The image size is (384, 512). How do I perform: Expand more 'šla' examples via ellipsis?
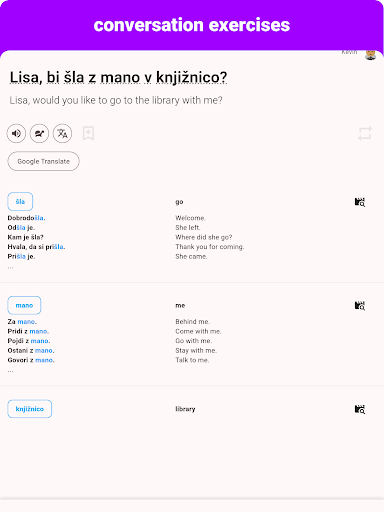coord(11,267)
